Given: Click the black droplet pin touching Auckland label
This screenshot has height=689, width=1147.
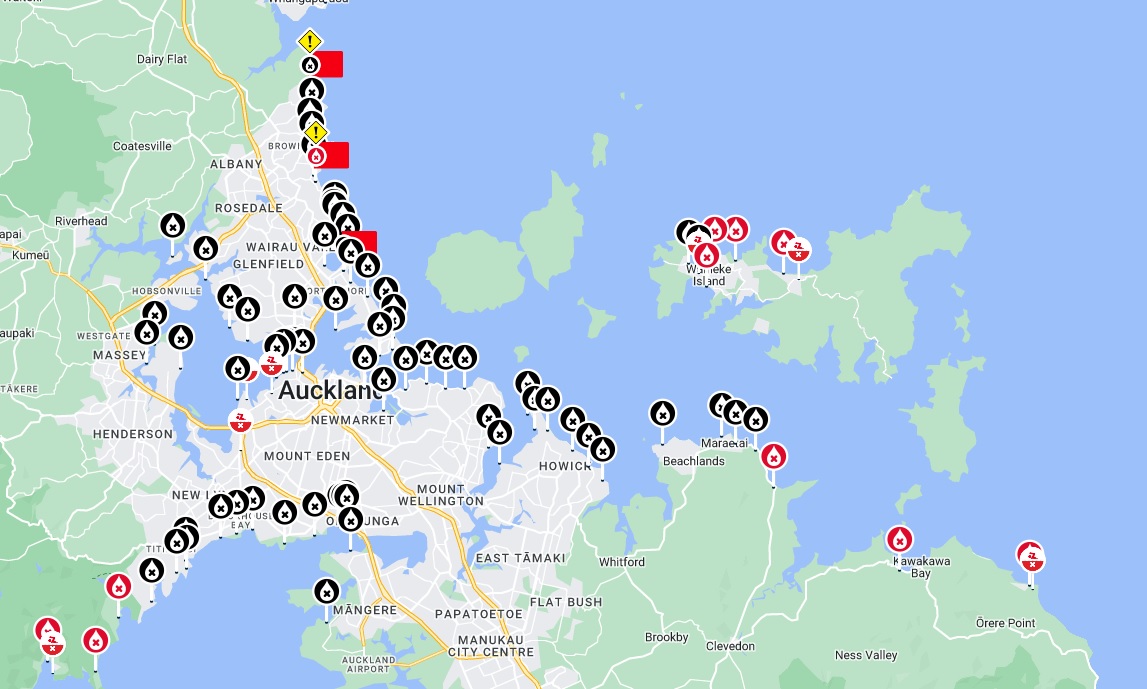Looking at the screenshot, I should [383, 380].
